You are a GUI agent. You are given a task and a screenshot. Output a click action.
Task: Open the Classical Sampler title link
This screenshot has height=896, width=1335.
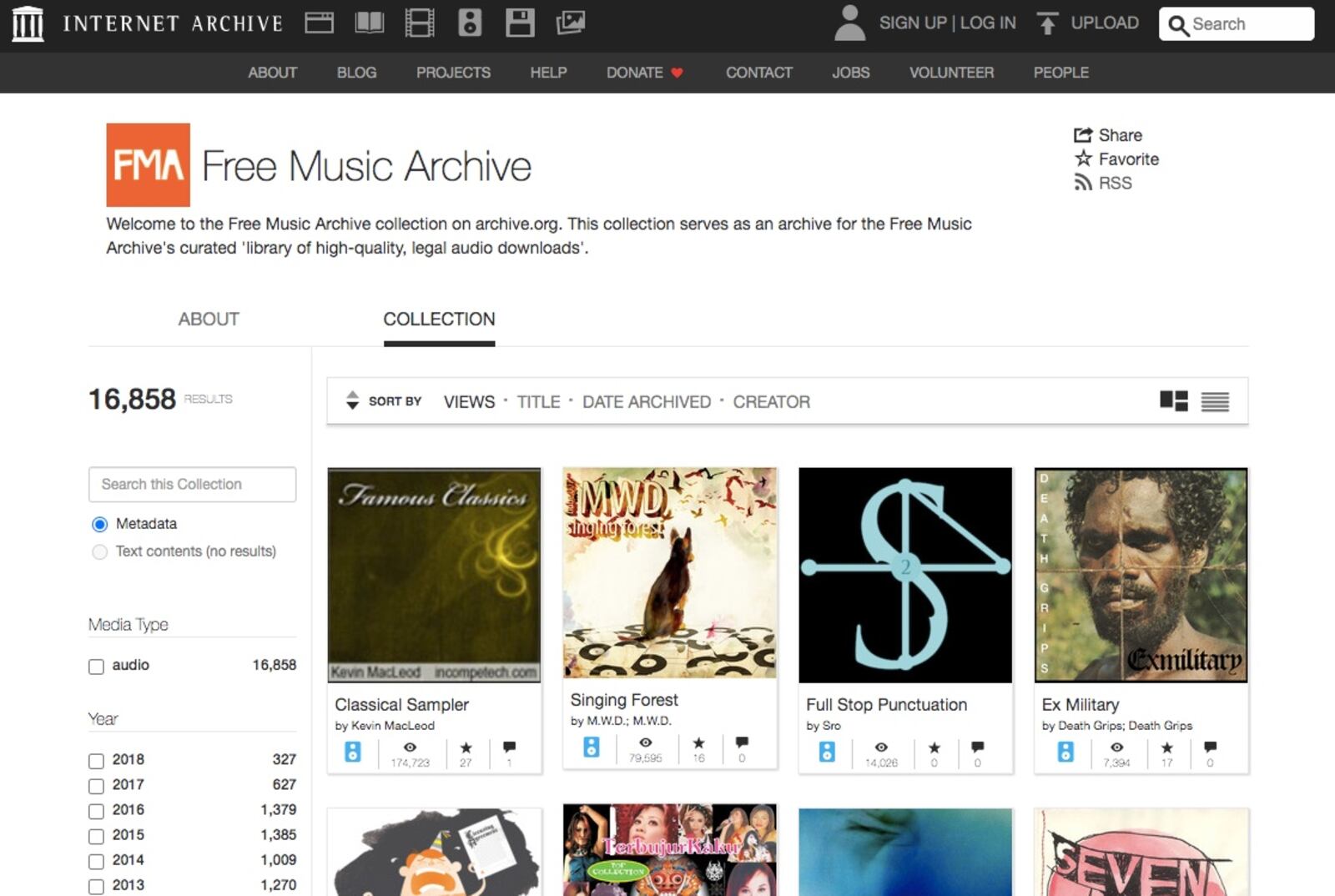click(401, 705)
